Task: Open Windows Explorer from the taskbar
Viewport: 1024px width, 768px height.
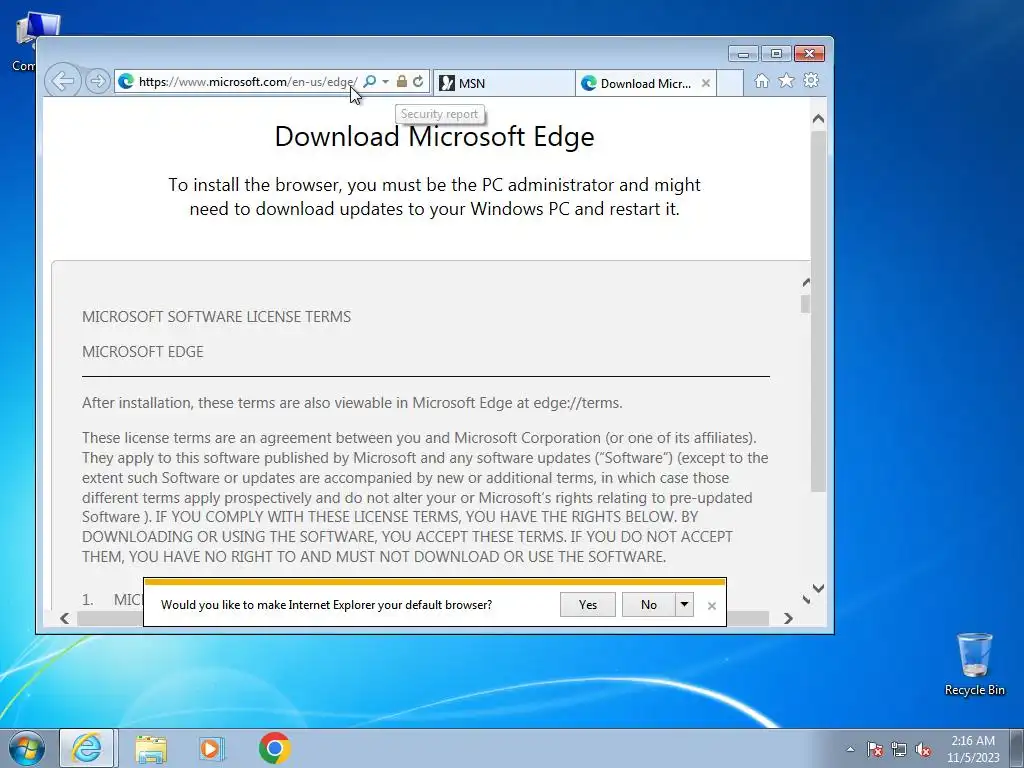Action: point(151,748)
